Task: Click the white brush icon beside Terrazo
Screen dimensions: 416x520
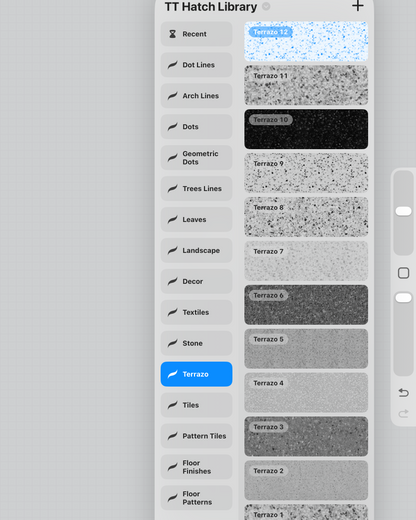Action: tap(172, 374)
